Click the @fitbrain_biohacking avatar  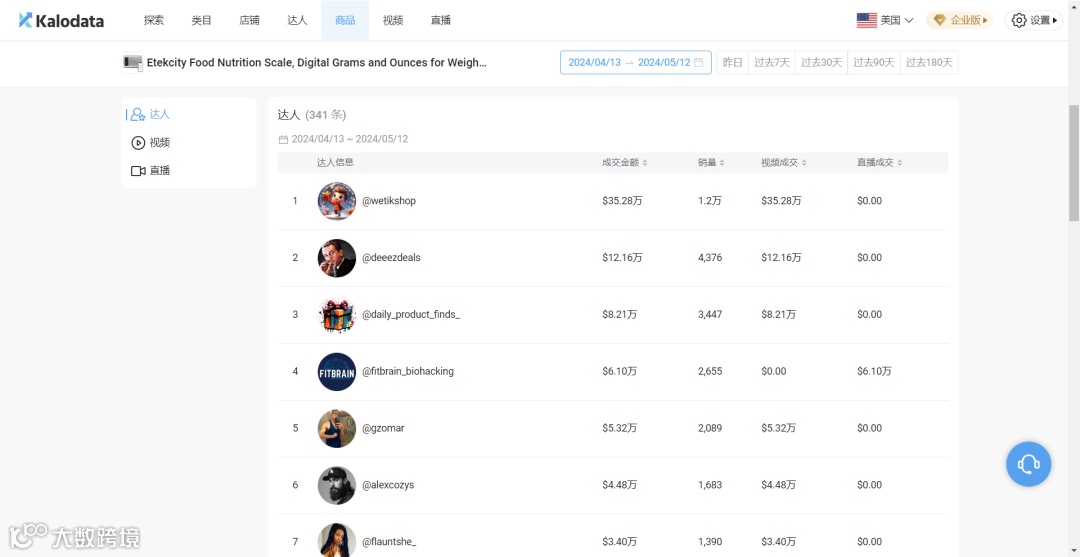337,372
